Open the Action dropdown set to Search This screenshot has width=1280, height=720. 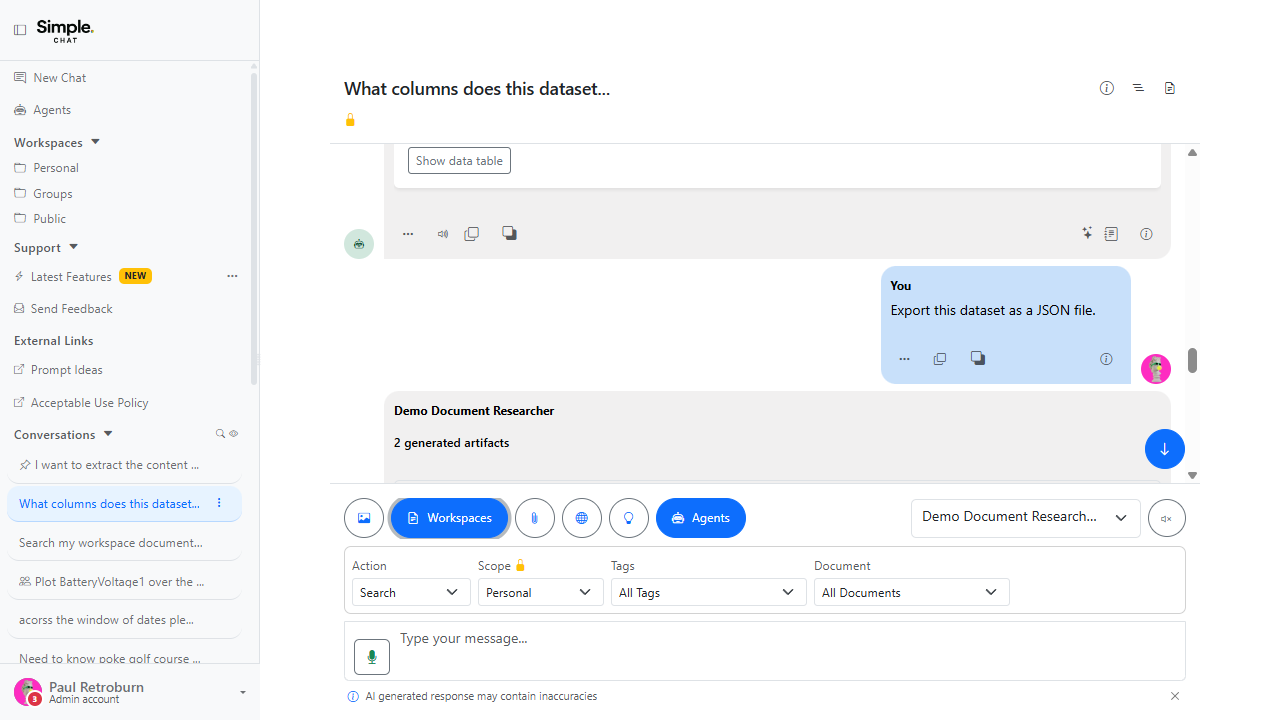(411, 592)
